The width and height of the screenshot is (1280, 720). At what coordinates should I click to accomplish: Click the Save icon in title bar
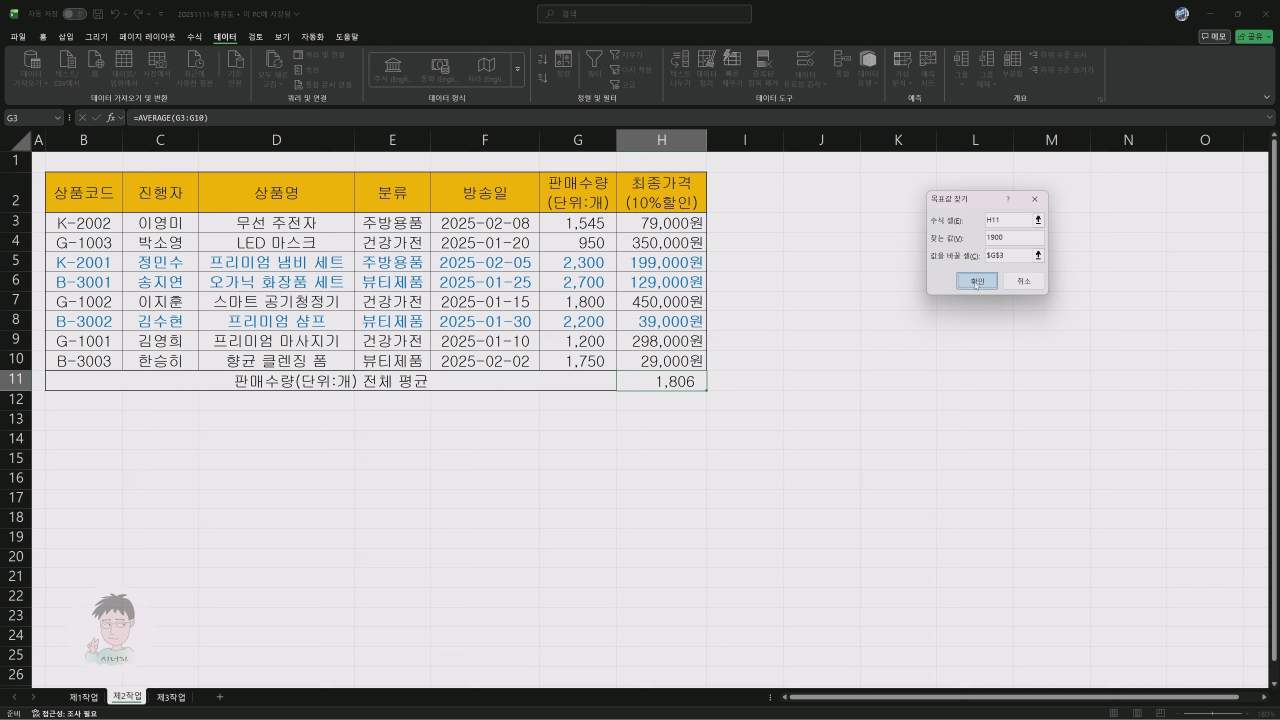pyautogui.click(x=97, y=14)
